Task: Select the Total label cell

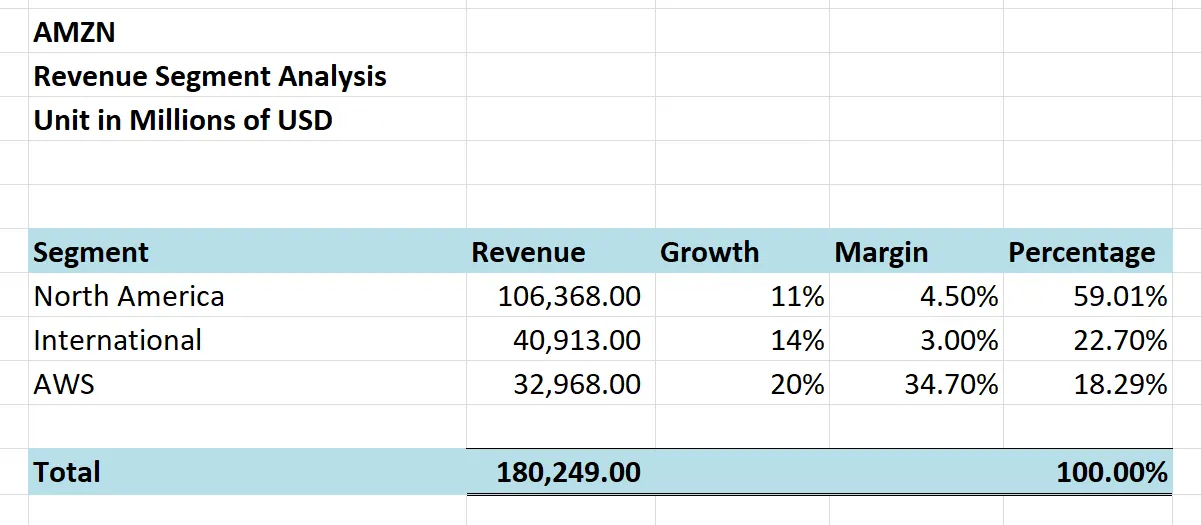Action: [x=247, y=471]
